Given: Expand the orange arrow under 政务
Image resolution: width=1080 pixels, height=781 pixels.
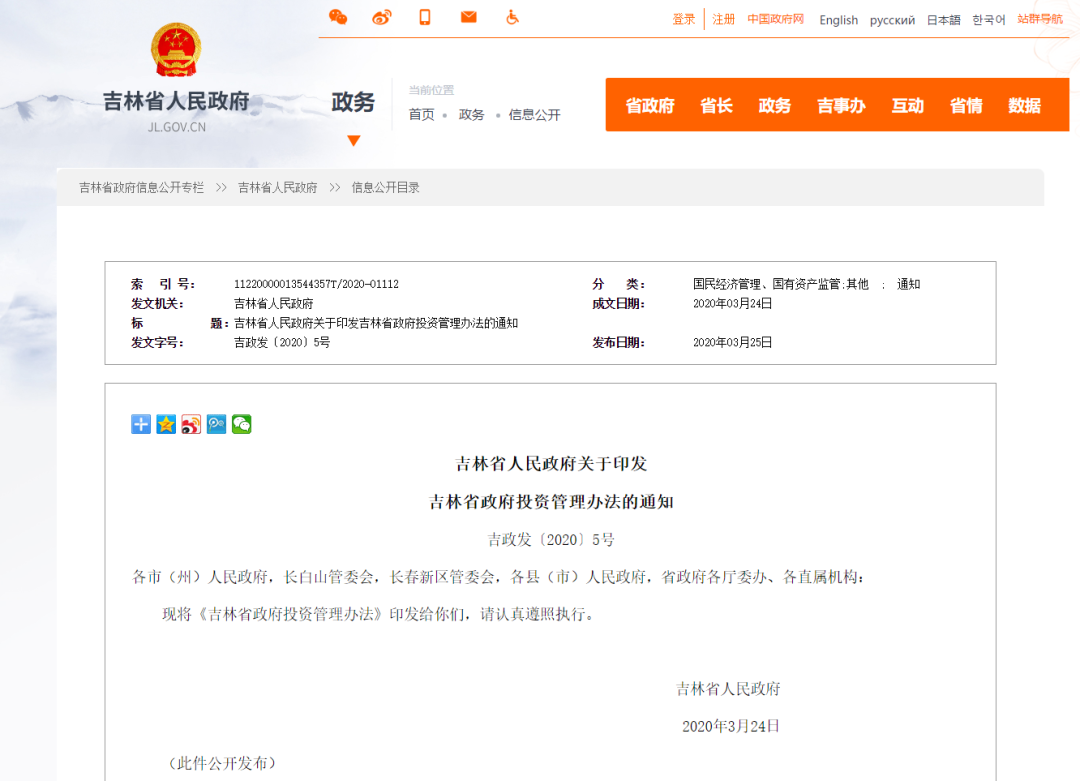Looking at the screenshot, I should pos(353,141).
